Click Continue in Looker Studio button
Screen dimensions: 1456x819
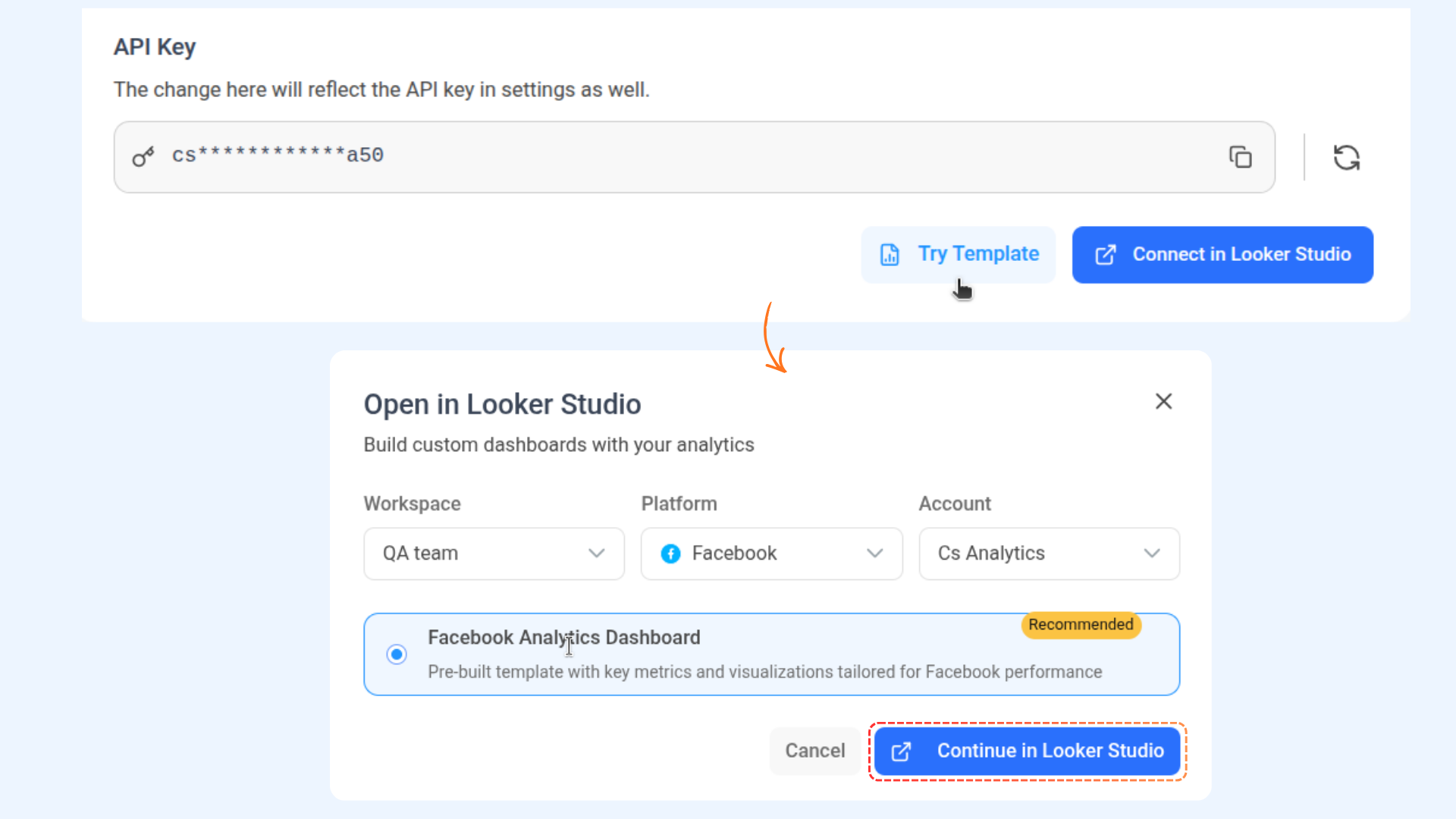pos(1028,751)
